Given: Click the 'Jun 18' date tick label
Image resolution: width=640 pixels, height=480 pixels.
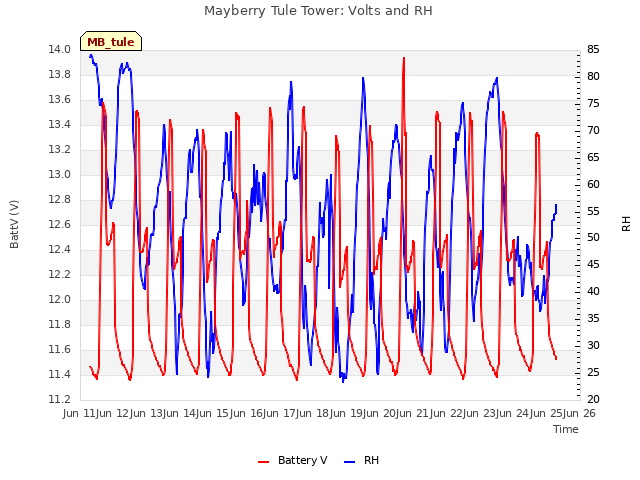Looking at the screenshot, I should 314,413.
